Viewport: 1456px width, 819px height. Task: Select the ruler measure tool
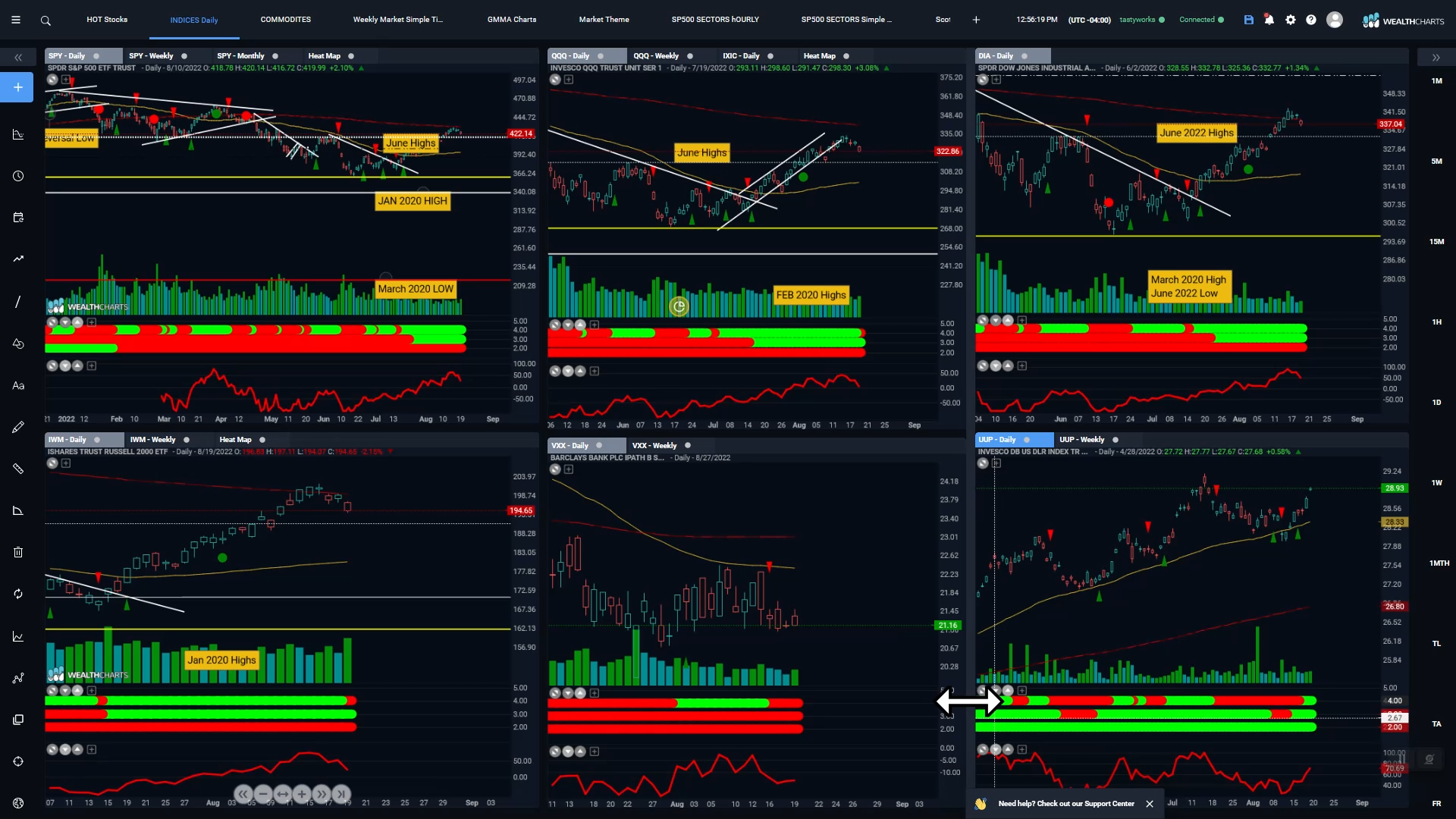[x=18, y=469]
